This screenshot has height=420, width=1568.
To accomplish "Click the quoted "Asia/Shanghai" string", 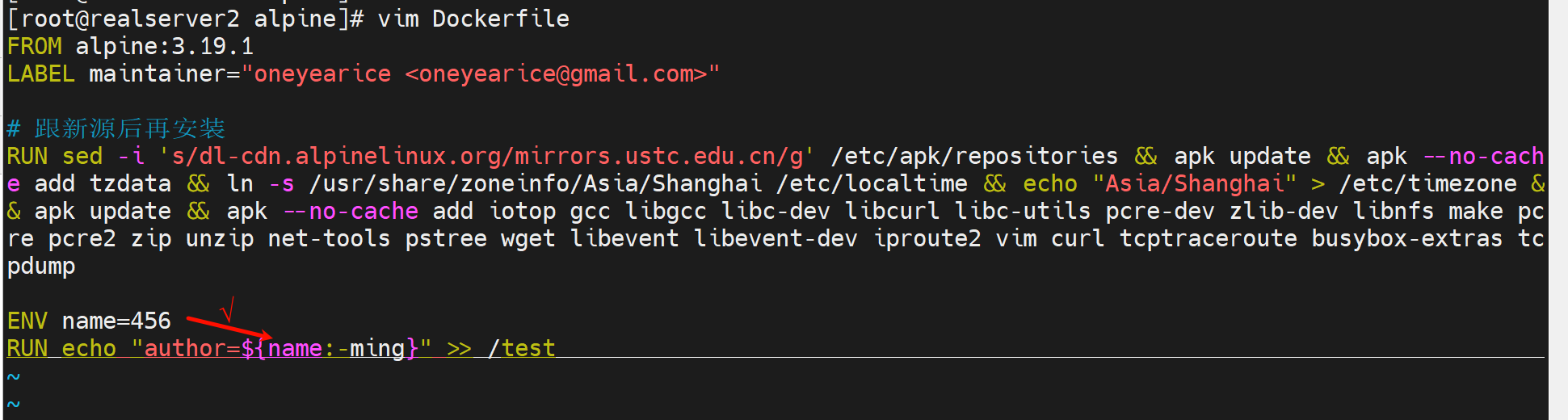I will [1194, 183].
